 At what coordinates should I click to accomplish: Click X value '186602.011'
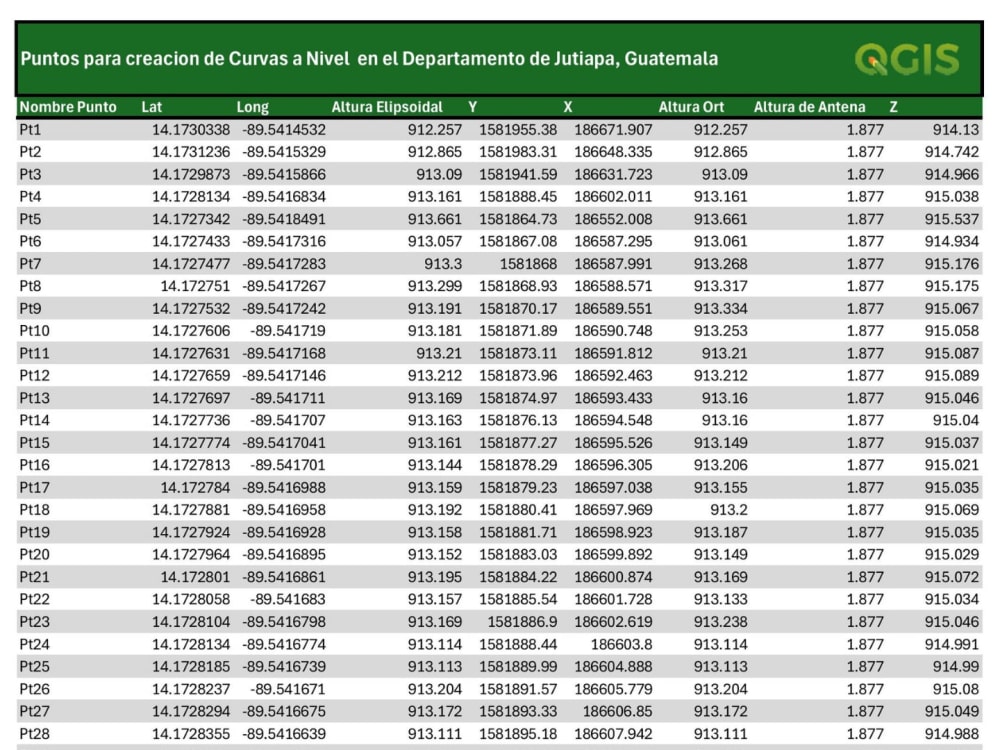pyautogui.click(x=613, y=196)
